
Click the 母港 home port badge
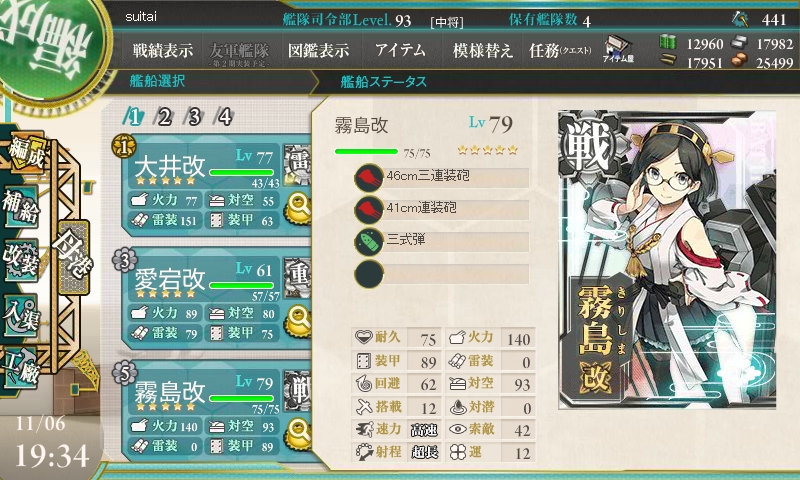74,257
